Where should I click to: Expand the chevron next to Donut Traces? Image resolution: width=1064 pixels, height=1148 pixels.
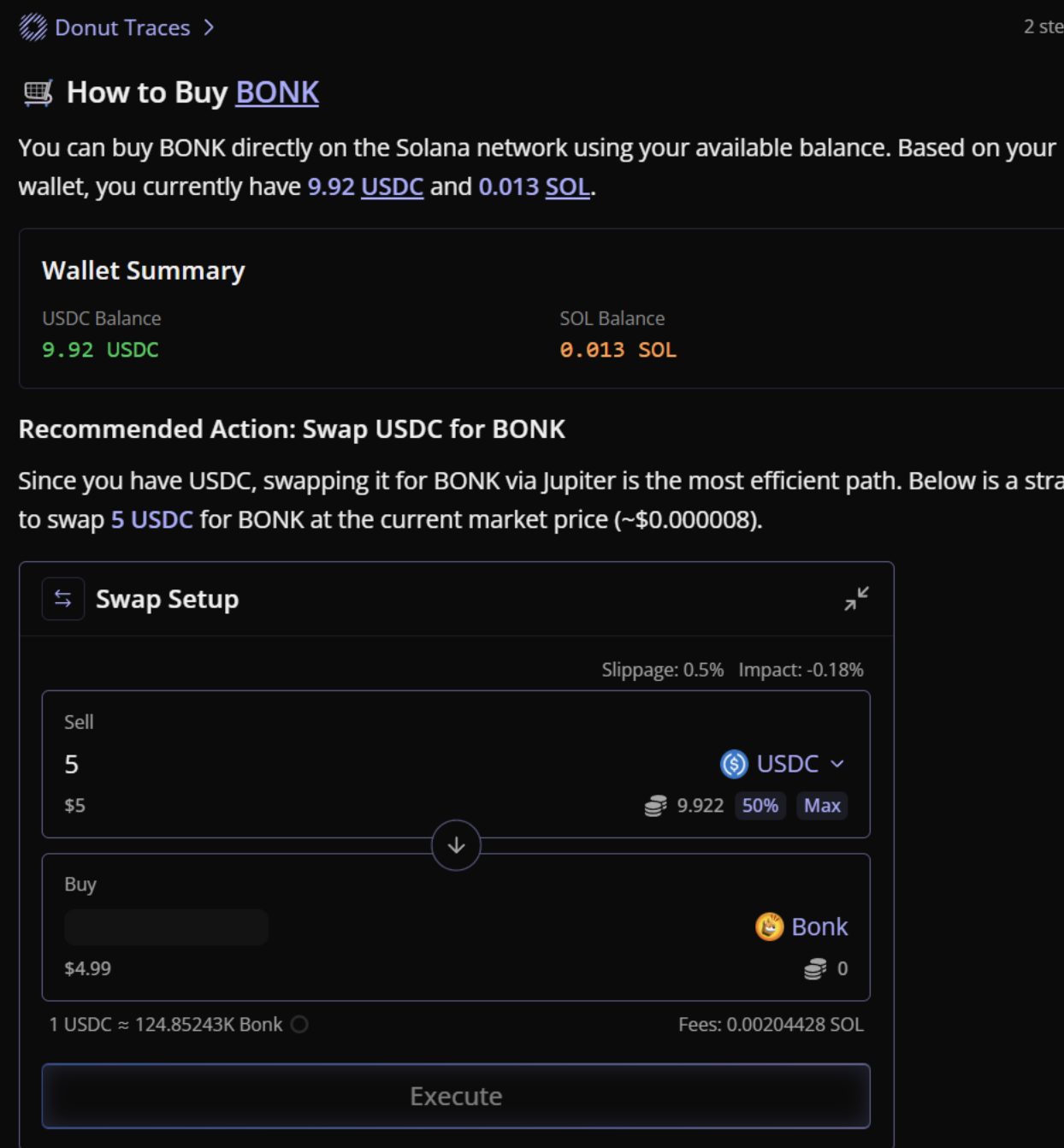(210, 27)
